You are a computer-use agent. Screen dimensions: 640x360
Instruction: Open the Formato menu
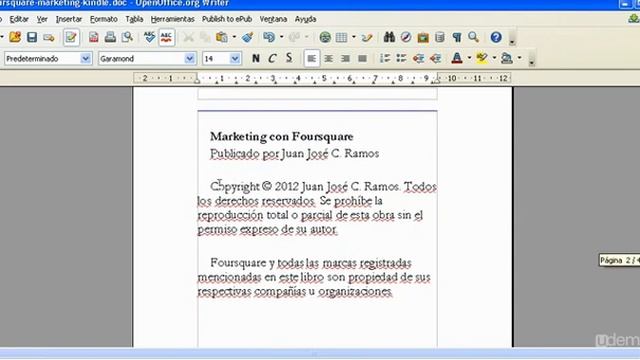pyautogui.click(x=104, y=19)
